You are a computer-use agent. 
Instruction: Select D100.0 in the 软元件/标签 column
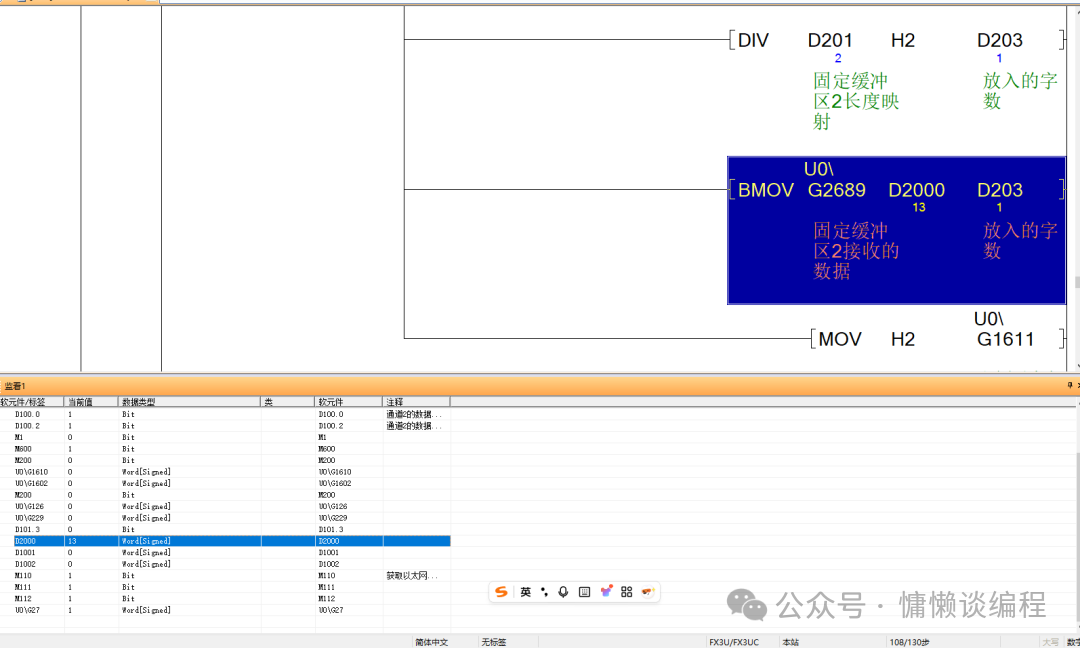coord(28,415)
